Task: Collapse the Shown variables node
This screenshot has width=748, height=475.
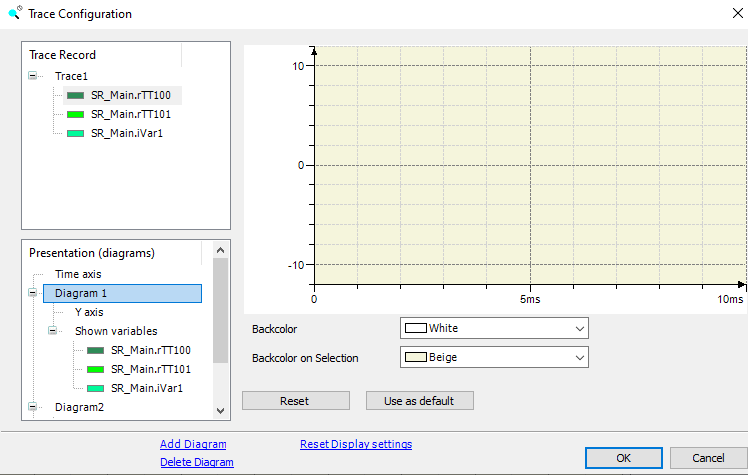Action: pos(53,331)
